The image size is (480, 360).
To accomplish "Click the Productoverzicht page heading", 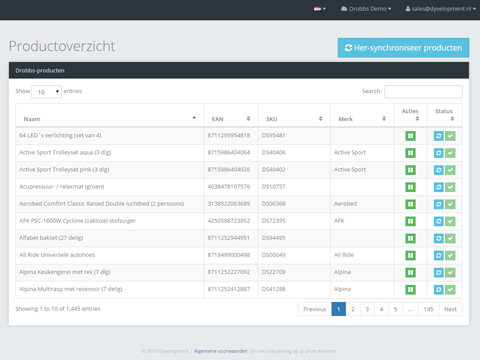I will coord(62,46).
